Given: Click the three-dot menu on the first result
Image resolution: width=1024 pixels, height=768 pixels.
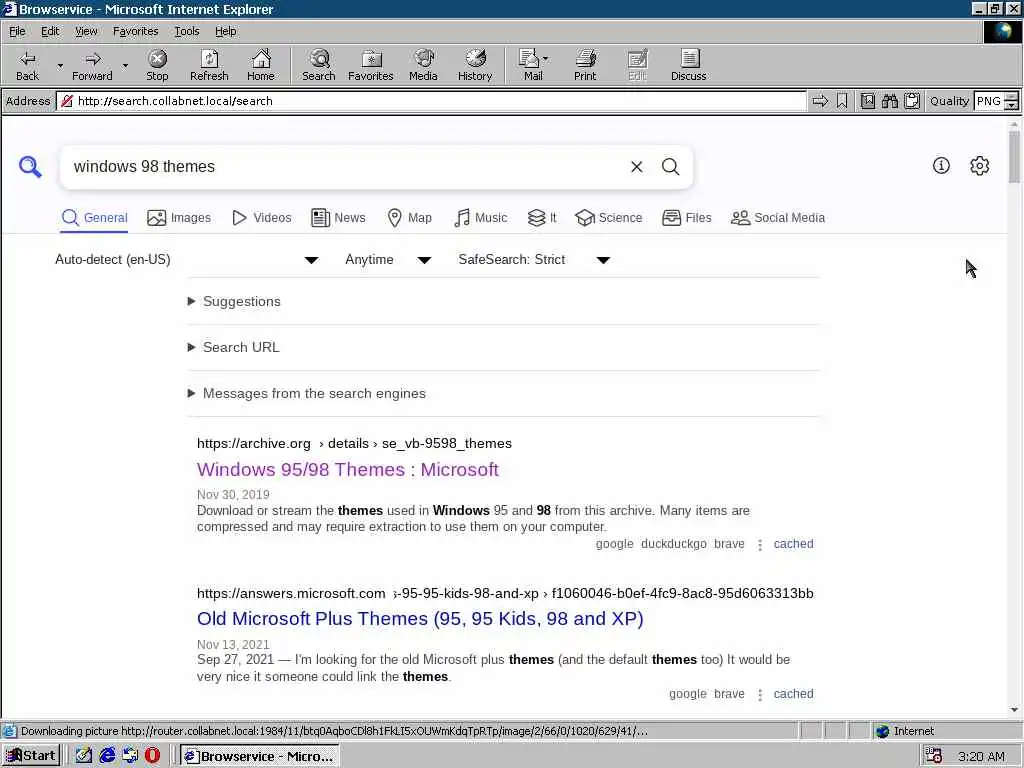Looking at the screenshot, I should (x=760, y=544).
